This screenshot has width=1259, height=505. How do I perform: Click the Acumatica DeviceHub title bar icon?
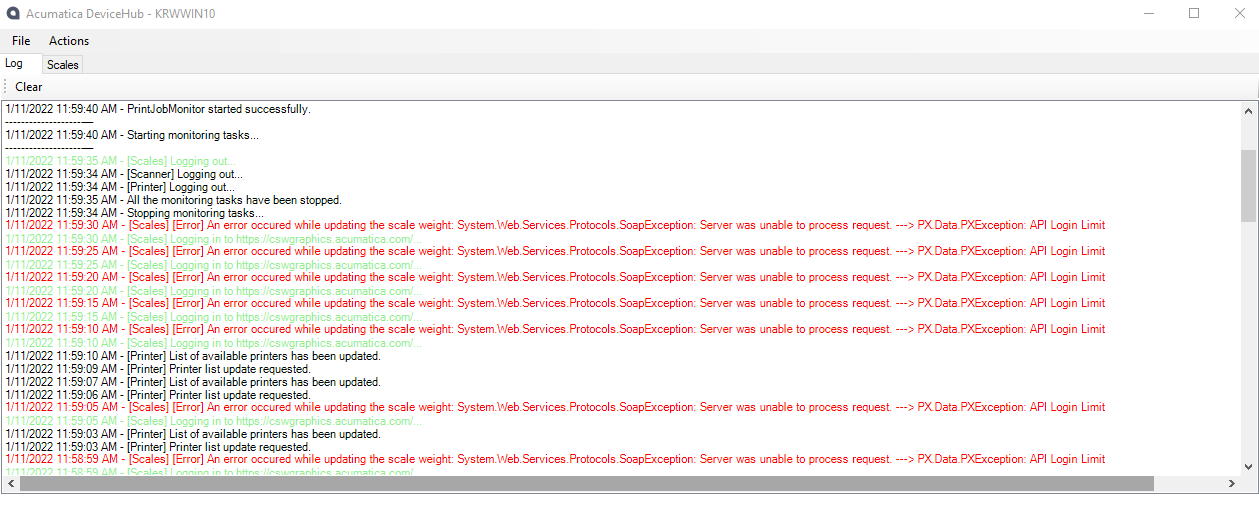point(13,14)
